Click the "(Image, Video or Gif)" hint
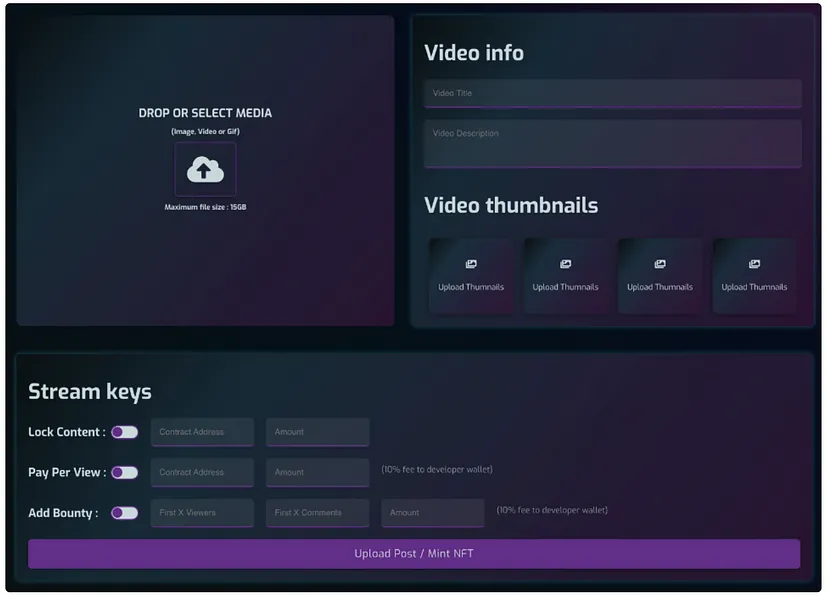The width and height of the screenshot is (828, 596). pyautogui.click(x=205, y=131)
